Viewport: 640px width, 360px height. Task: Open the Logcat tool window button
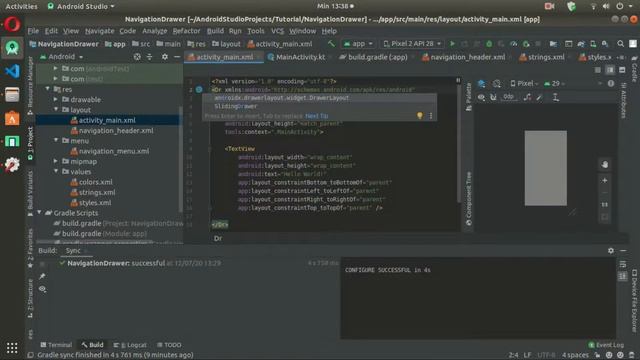[x=130, y=345]
